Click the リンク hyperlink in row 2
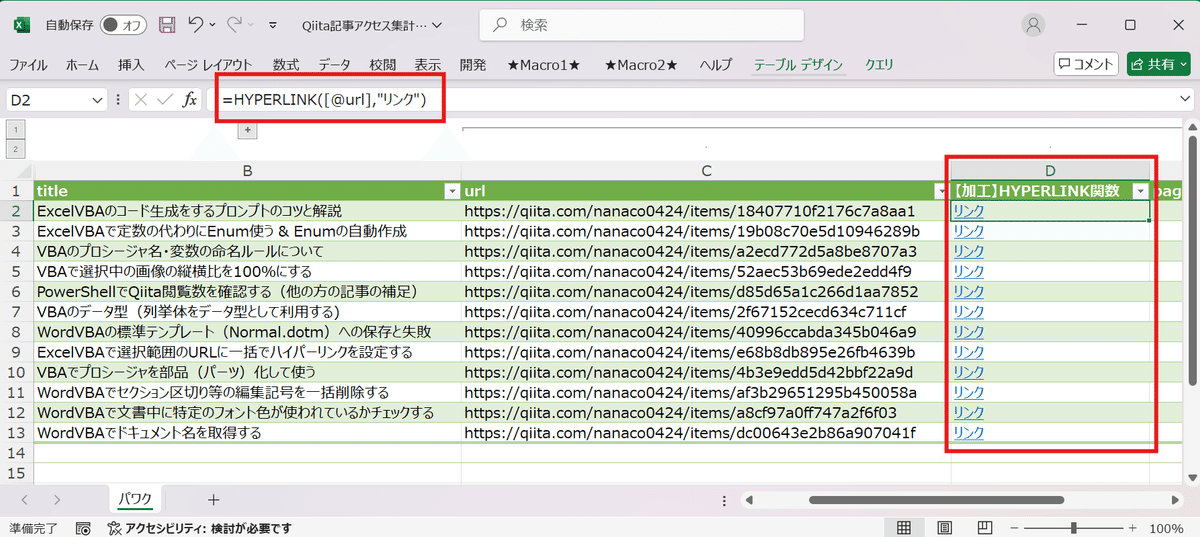Viewport: 1200px width, 537px height. tap(968, 211)
